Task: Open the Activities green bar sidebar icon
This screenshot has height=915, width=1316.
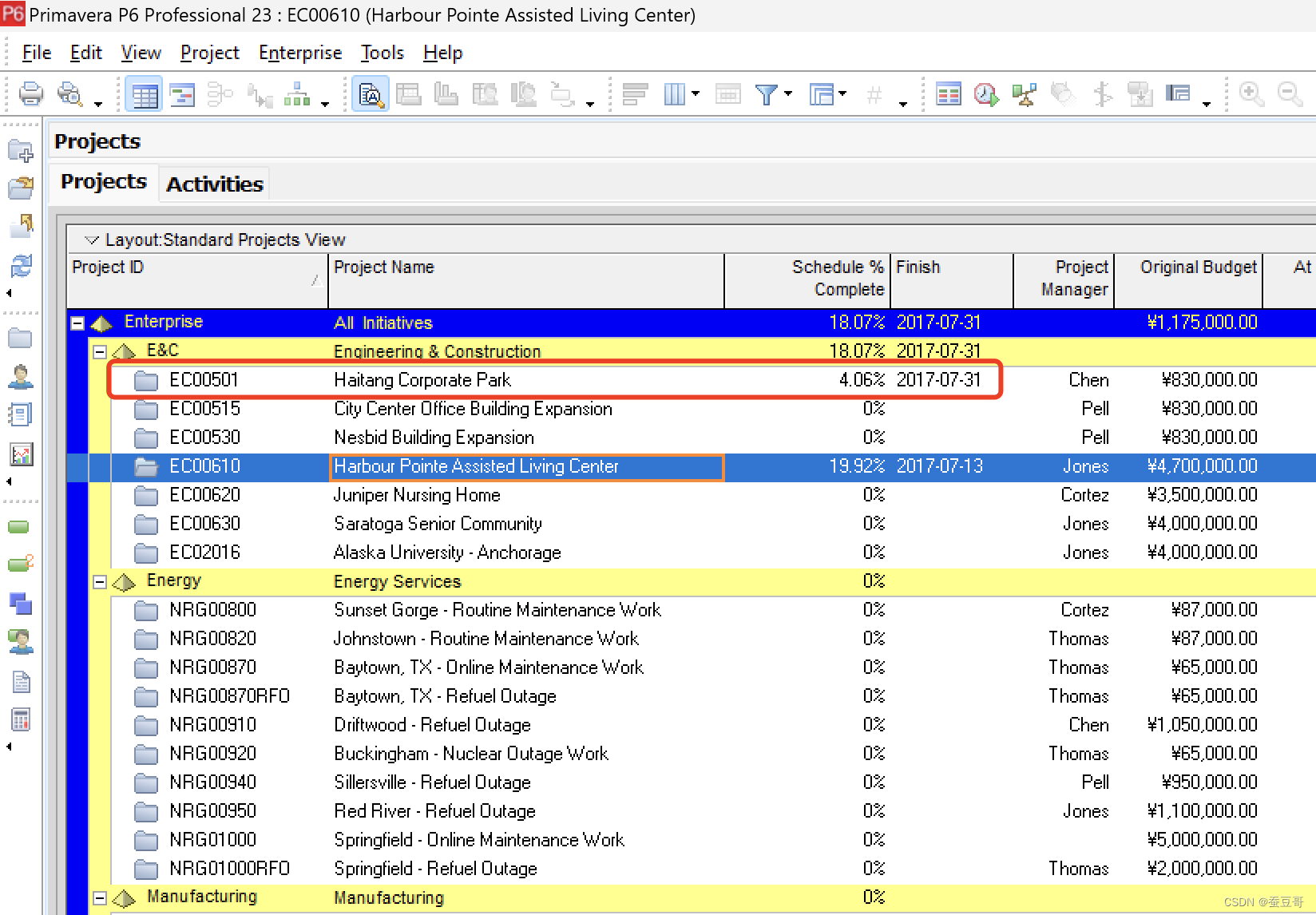Action: (18, 527)
